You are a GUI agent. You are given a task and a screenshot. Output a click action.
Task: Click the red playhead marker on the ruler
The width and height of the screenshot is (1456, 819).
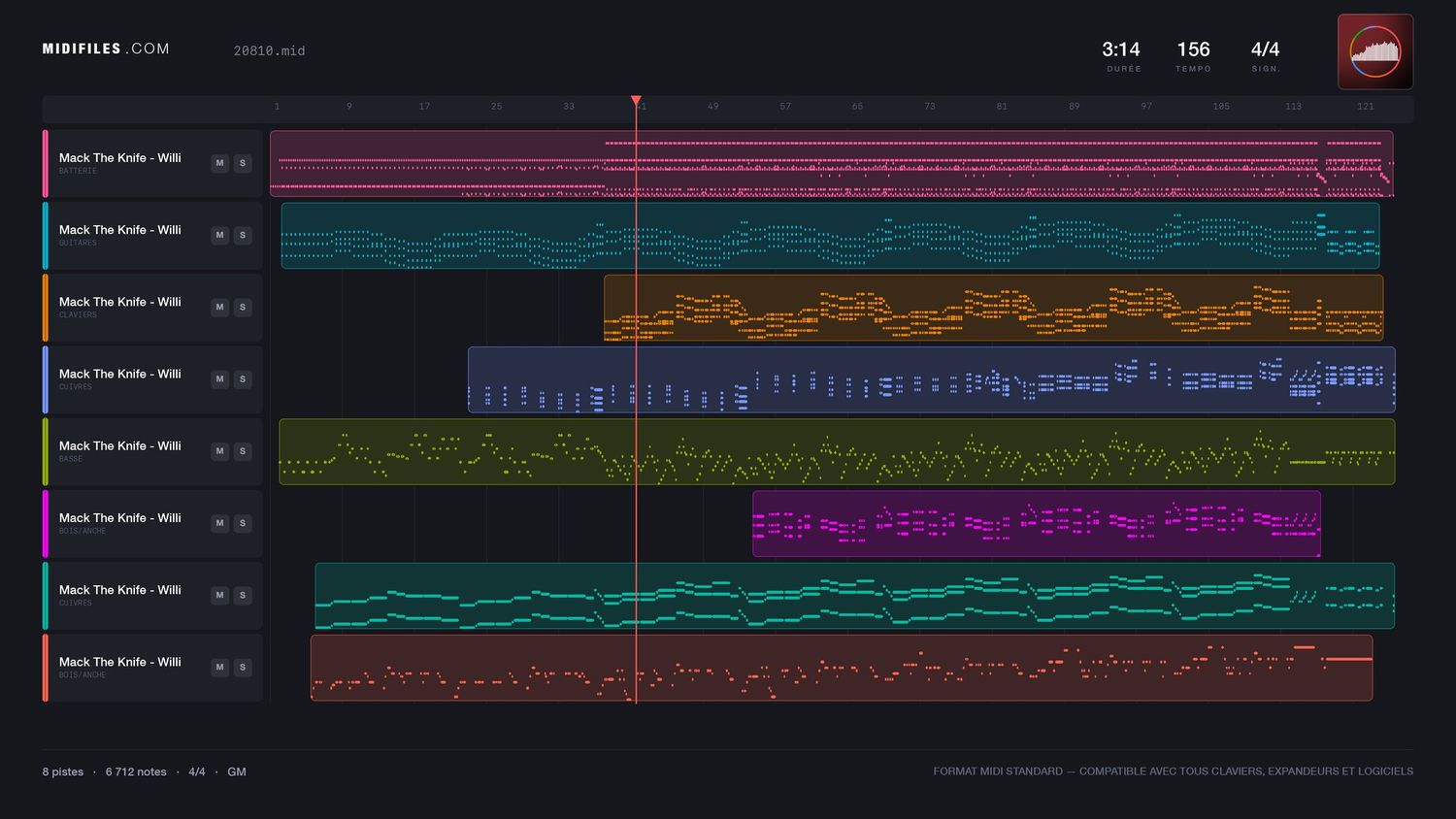636,101
